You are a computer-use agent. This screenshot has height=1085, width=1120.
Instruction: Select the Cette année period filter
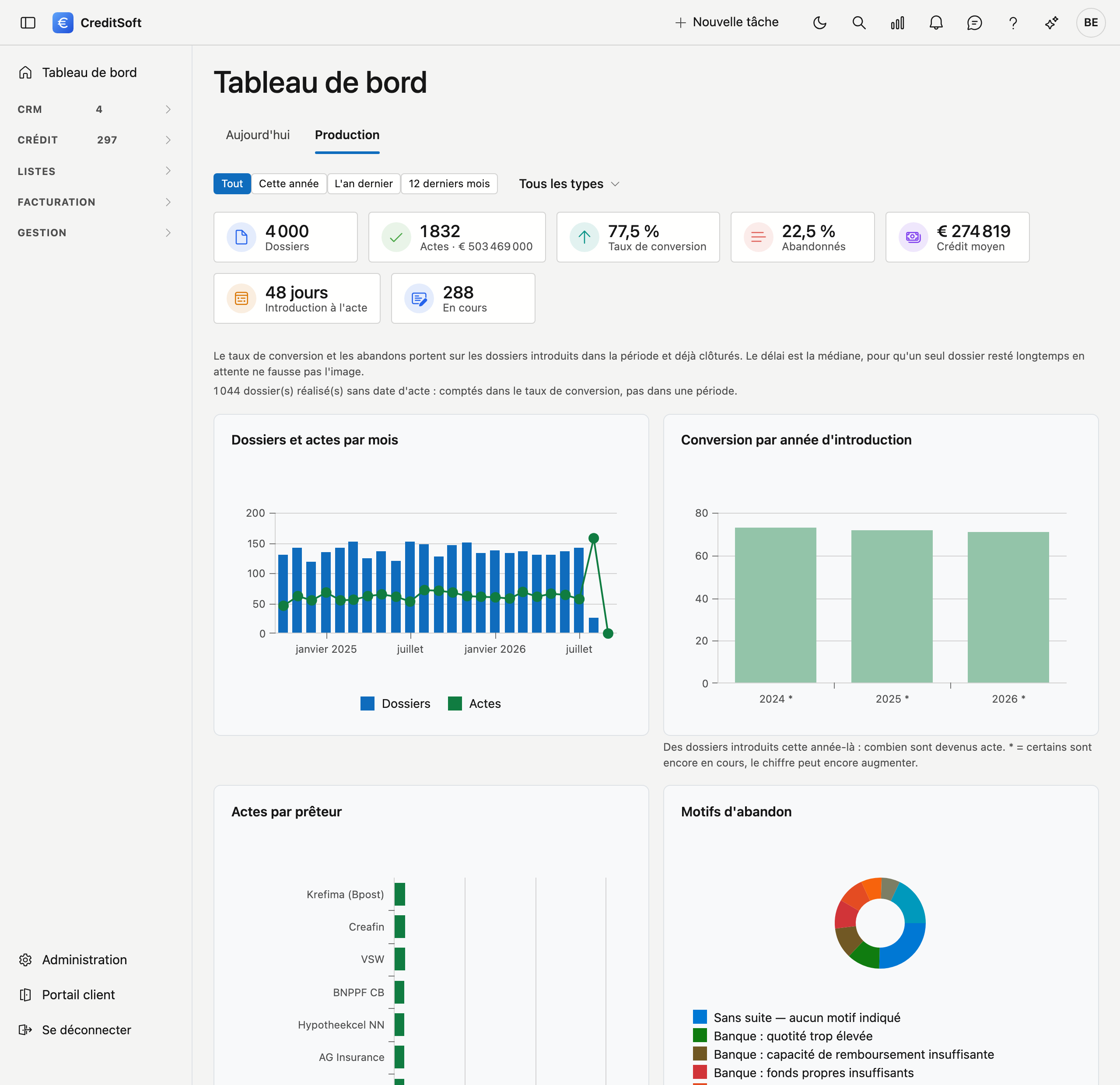point(289,184)
